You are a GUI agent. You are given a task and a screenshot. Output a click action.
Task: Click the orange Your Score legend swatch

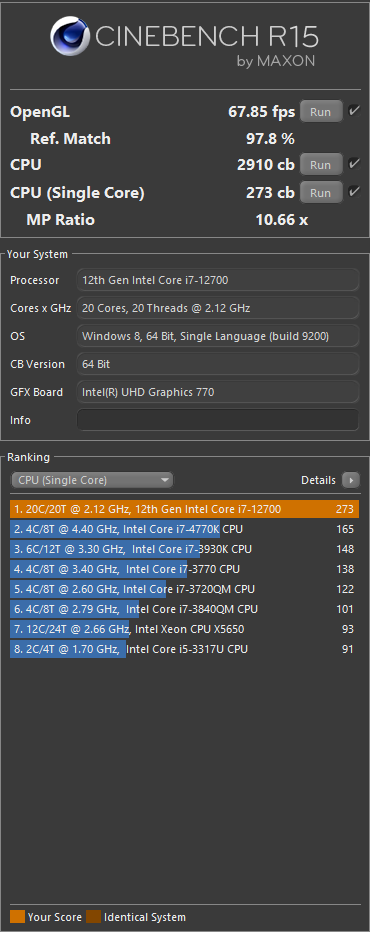[x=17, y=917]
